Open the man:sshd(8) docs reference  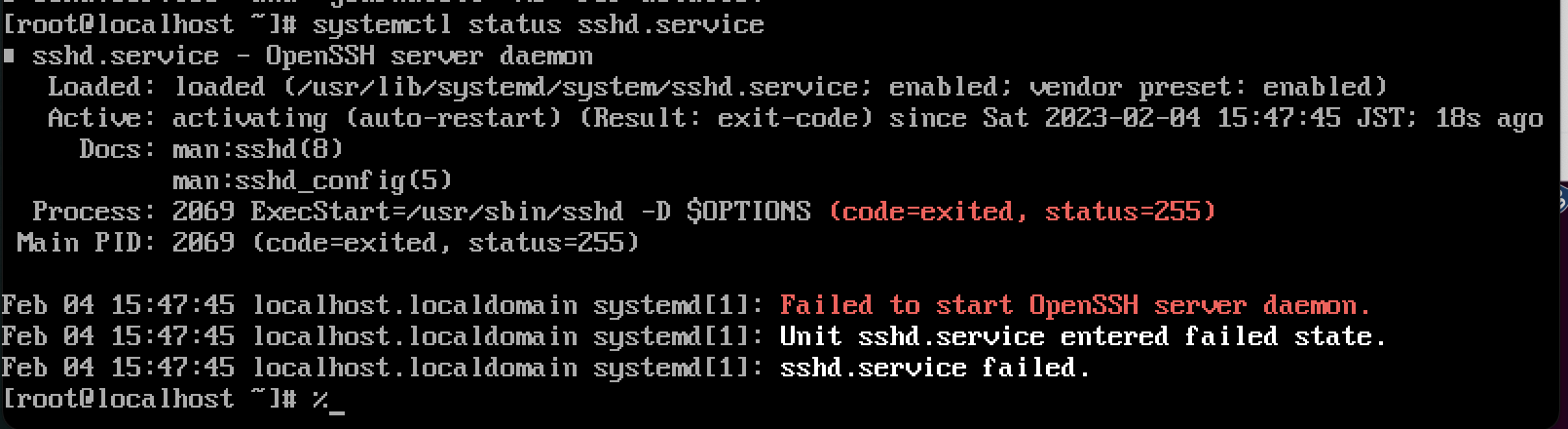[x=258, y=149]
